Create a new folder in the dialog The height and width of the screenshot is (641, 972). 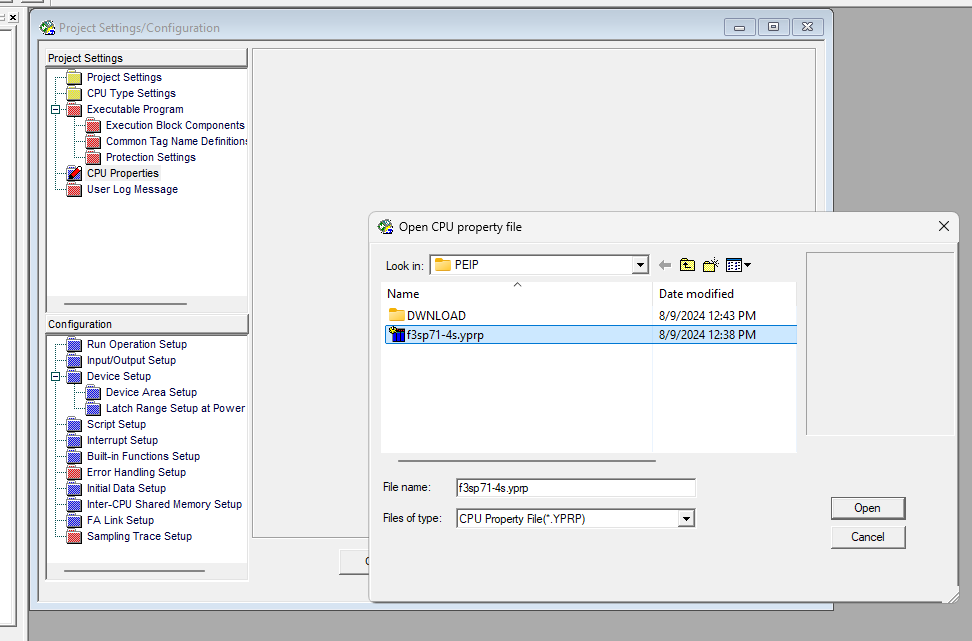[x=711, y=265]
